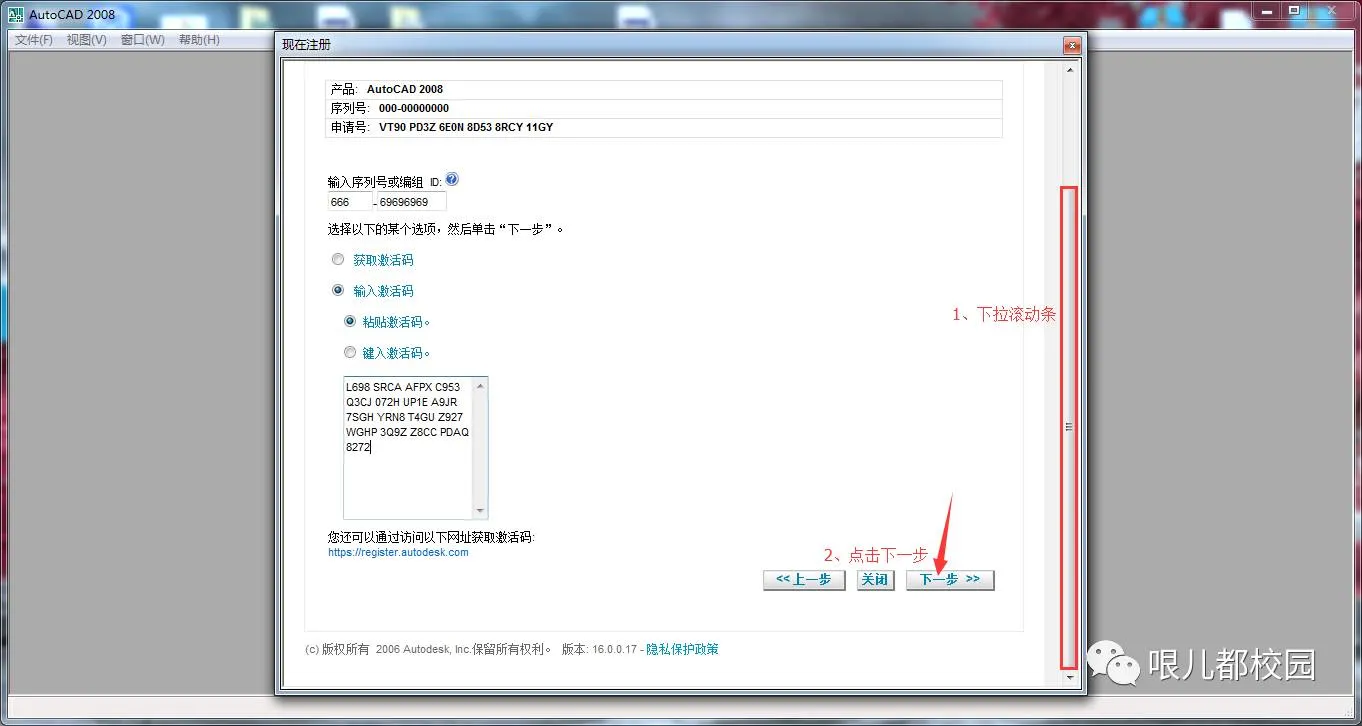Click inside the activation code text area
Screen dimensions: 1362x726
point(408,447)
